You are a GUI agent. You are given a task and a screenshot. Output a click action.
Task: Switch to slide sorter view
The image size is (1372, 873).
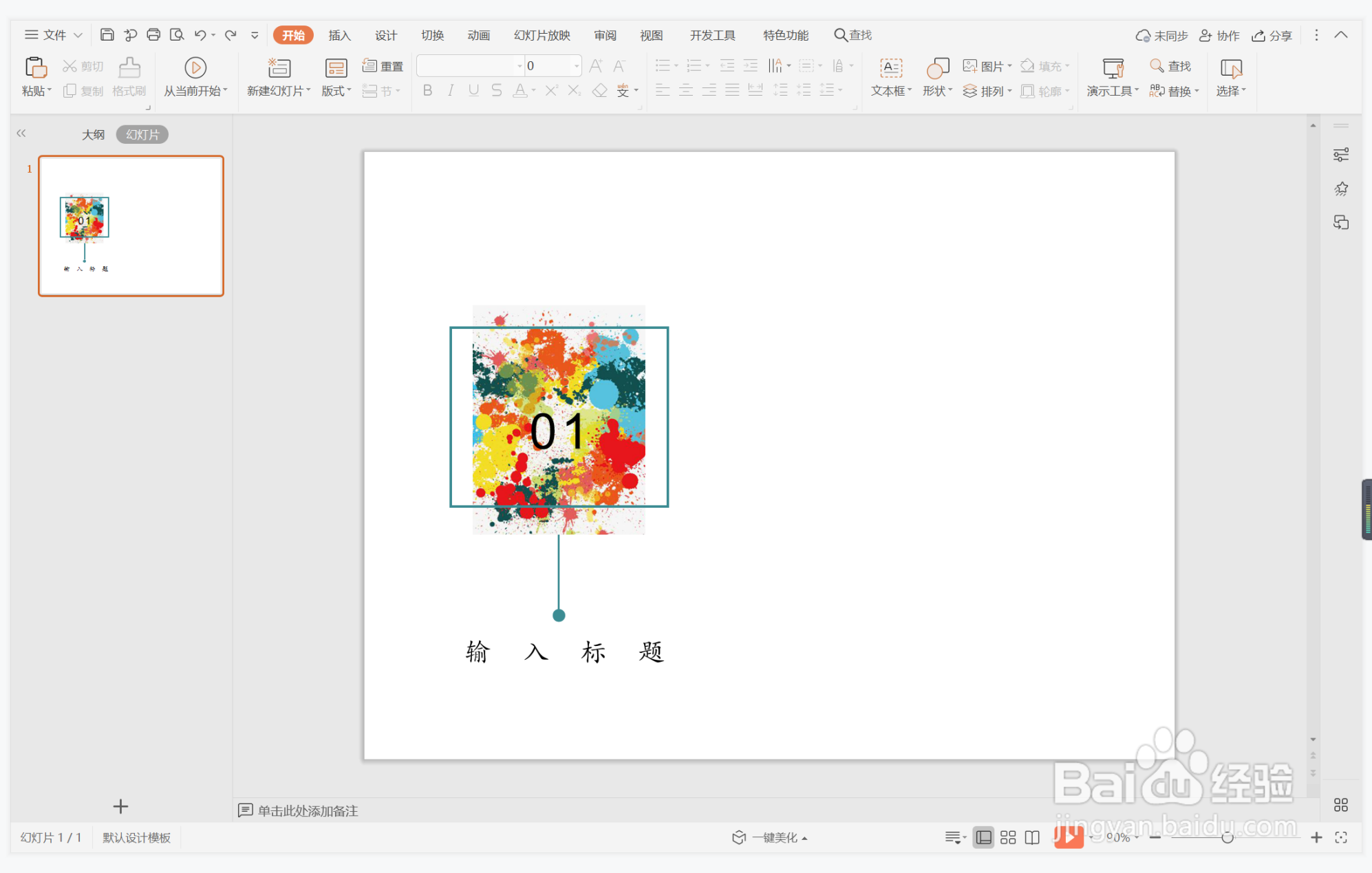click(x=1008, y=837)
